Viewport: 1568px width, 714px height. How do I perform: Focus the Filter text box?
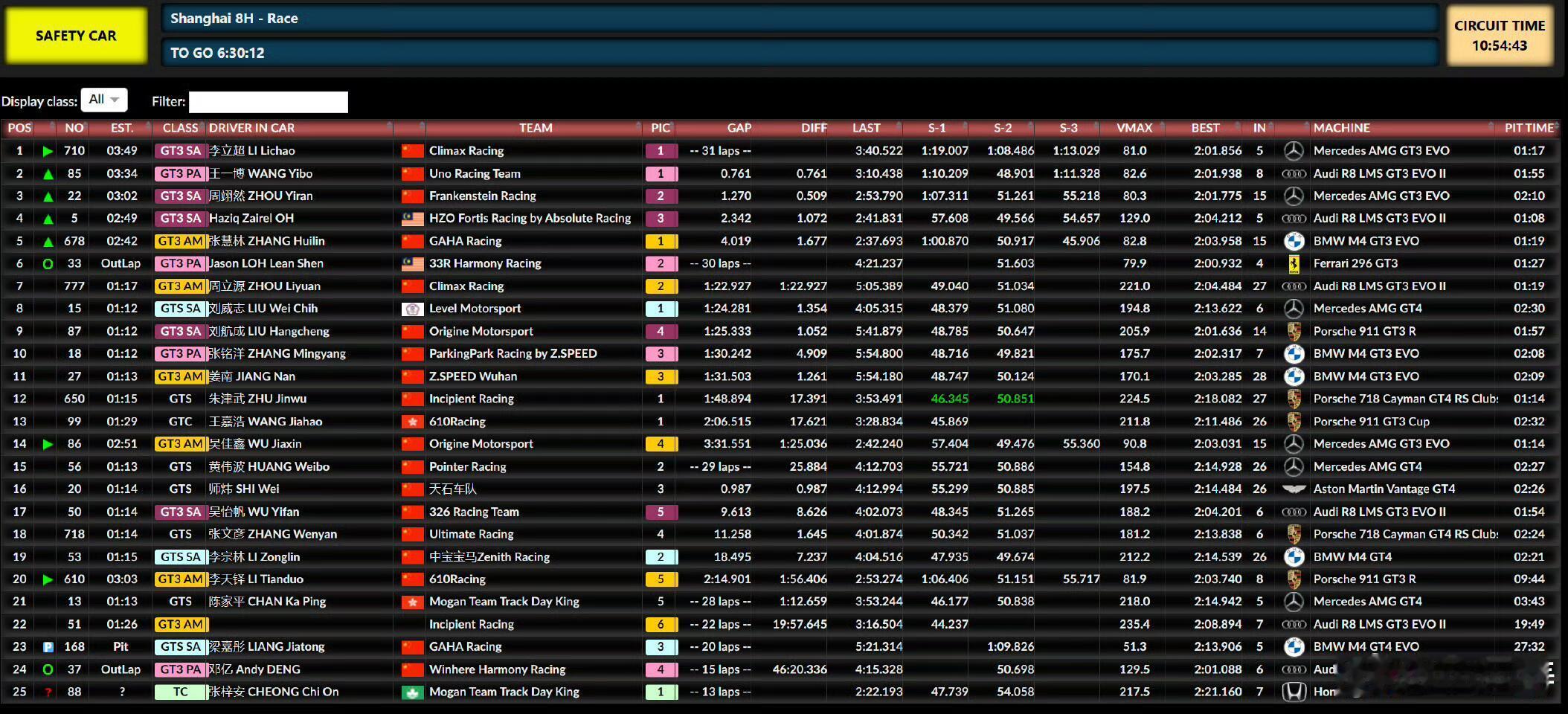269,102
